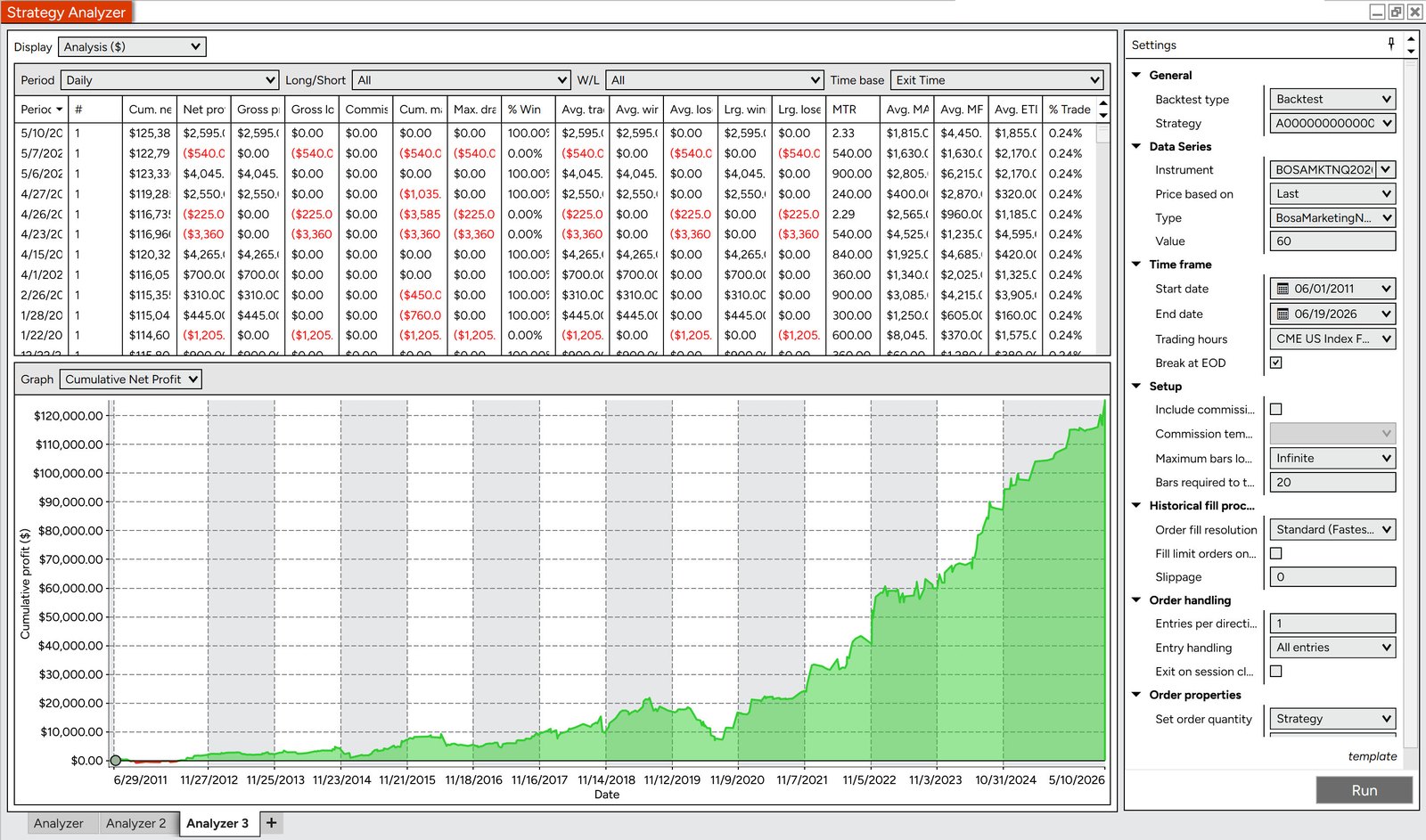Open the Long/Short filter dropdown
This screenshot has width=1426, height=840.
[x=462, y=80]
